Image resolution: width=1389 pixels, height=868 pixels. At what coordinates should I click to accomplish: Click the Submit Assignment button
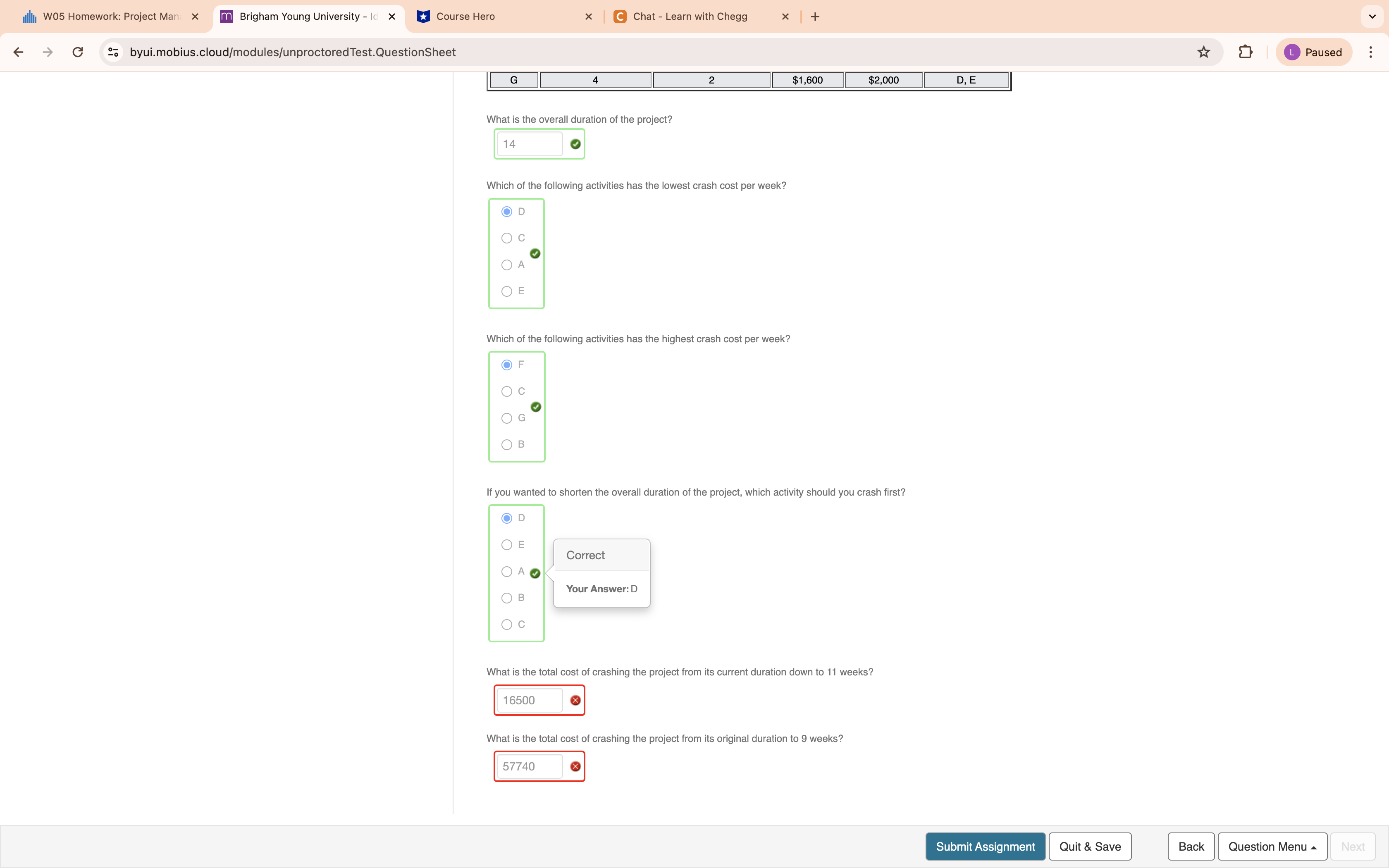point(985,846)
